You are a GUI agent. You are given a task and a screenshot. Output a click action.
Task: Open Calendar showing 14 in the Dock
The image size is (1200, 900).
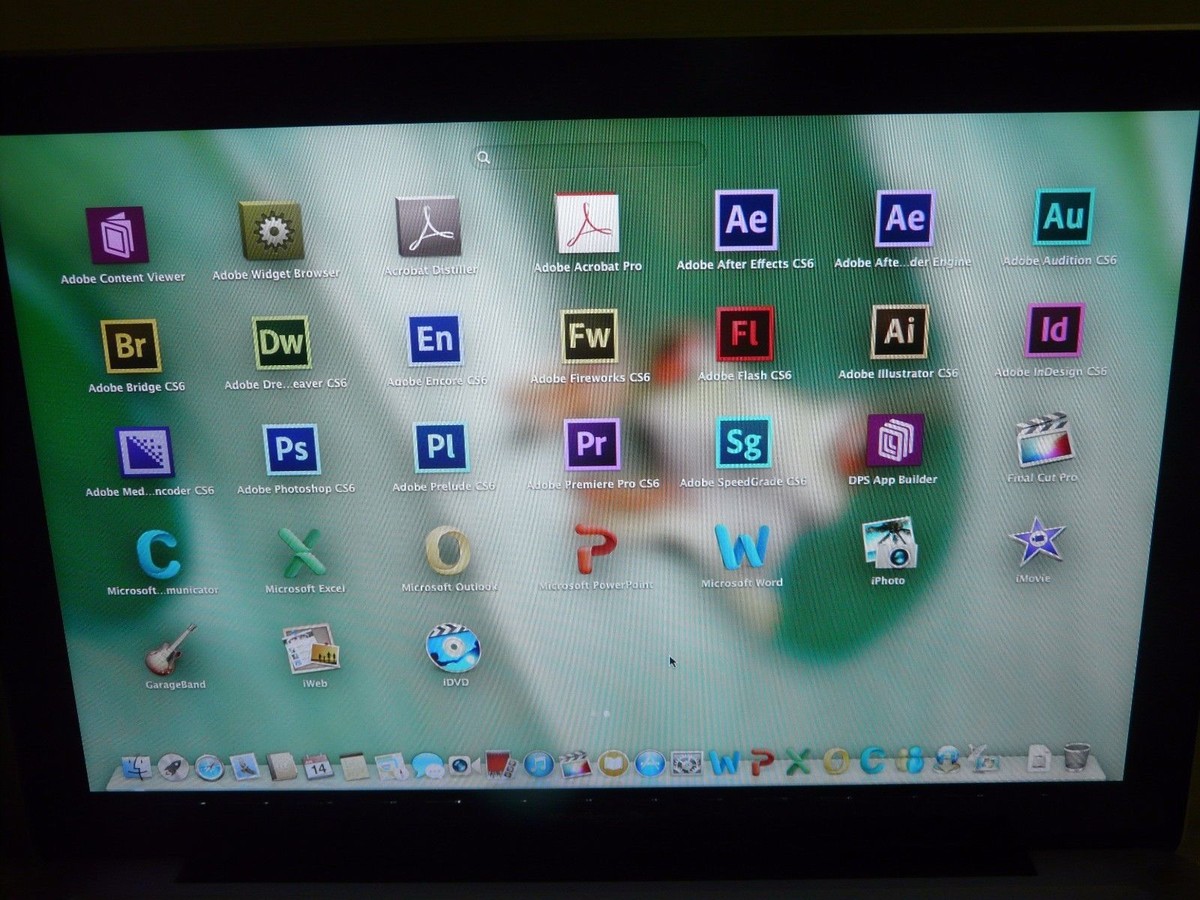318,767
